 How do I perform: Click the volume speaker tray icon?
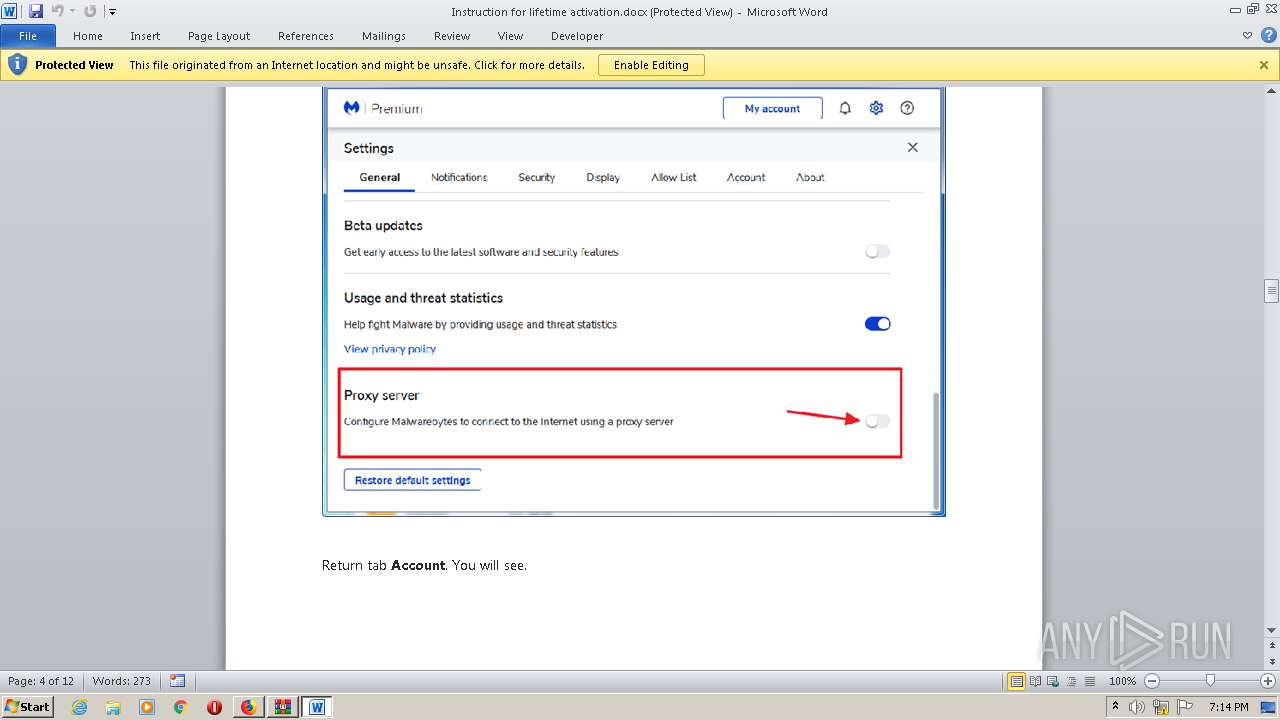1135,707
